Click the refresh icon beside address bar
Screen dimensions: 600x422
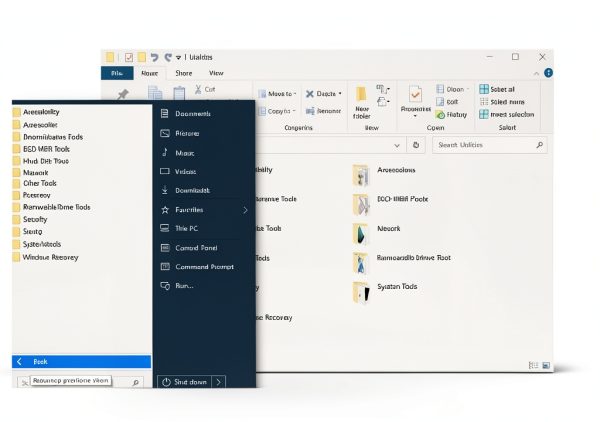[x=416, y=145]
